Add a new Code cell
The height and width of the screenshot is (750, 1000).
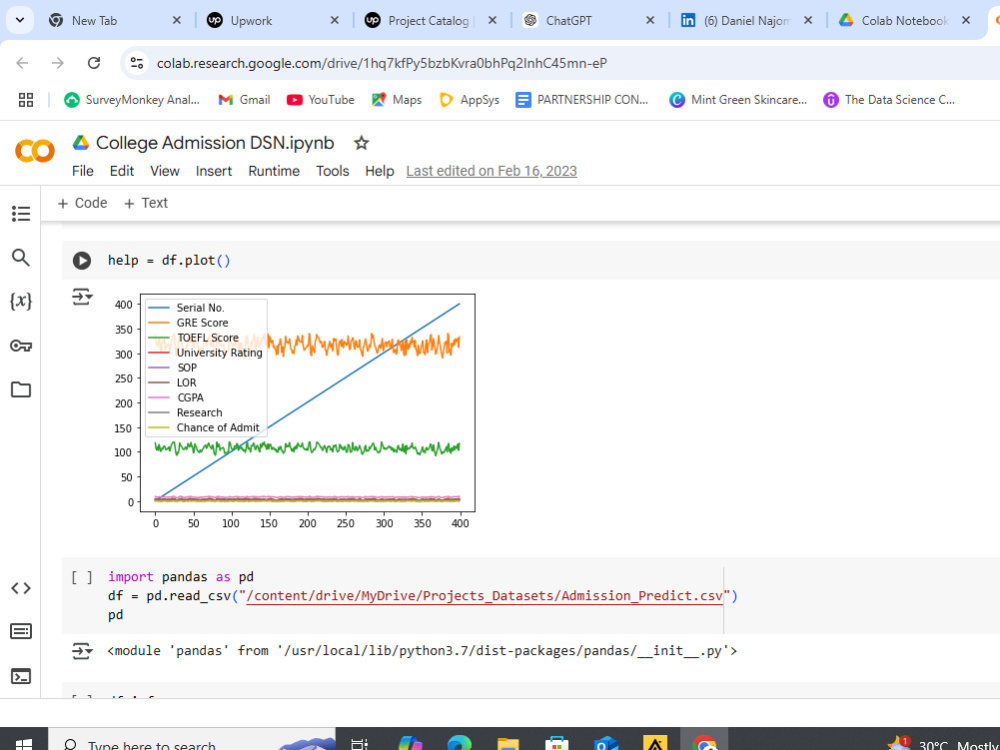82,203
